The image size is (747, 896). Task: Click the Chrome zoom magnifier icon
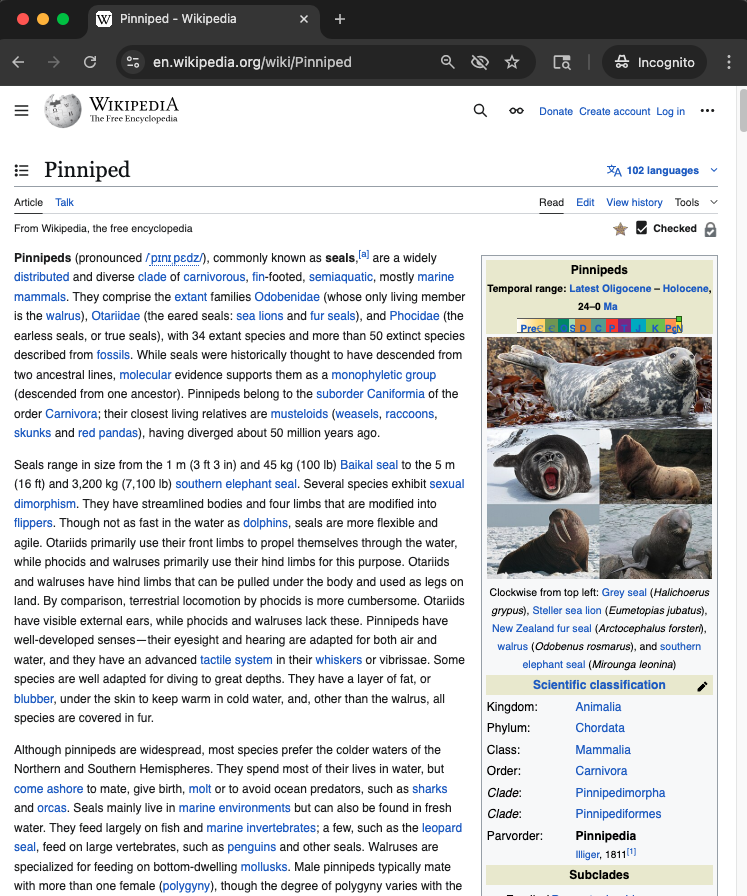[448, 62]
